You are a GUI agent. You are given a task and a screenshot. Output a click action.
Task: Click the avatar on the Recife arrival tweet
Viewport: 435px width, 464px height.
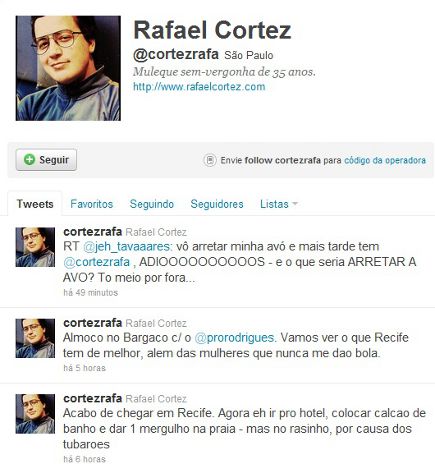point(35,414)
